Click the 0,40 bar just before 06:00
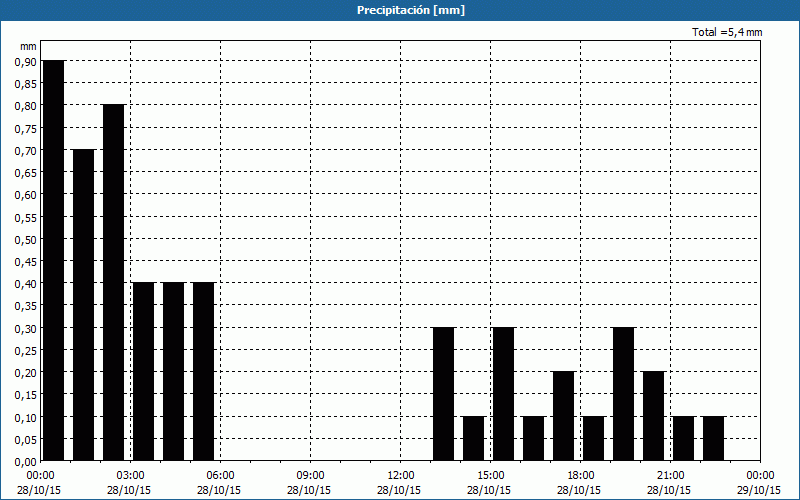This screenshot has width=800, height=500. [x=204, y=372]
